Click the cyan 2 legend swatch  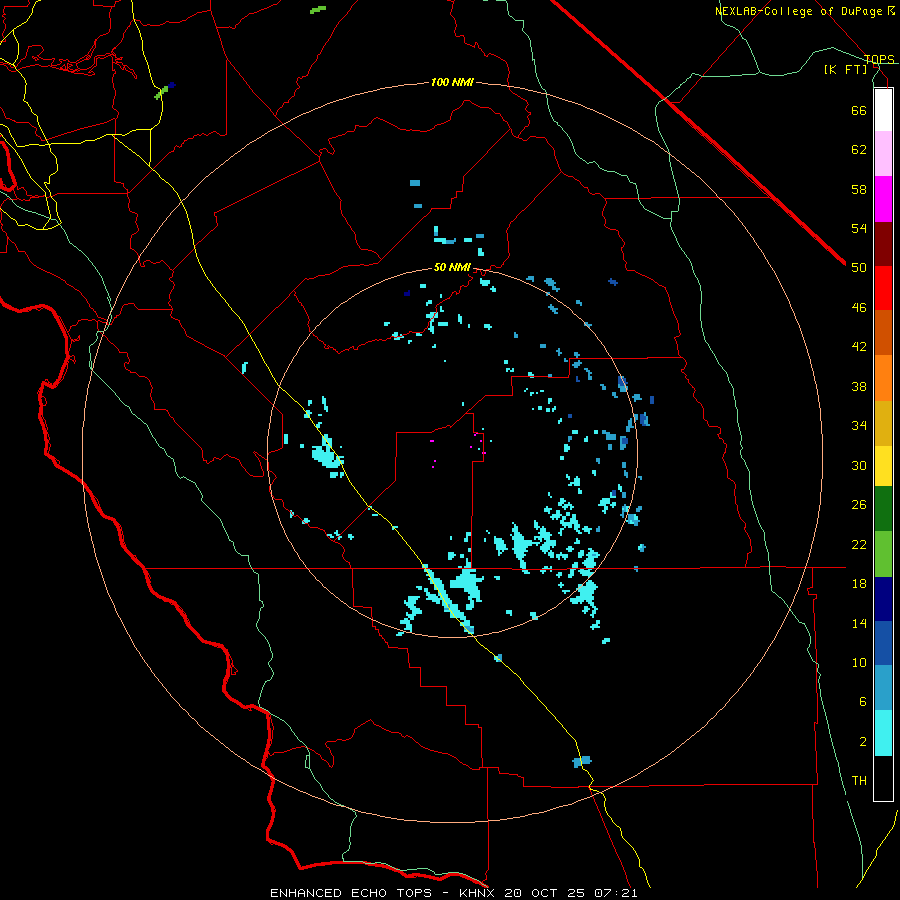coord(883,733)
